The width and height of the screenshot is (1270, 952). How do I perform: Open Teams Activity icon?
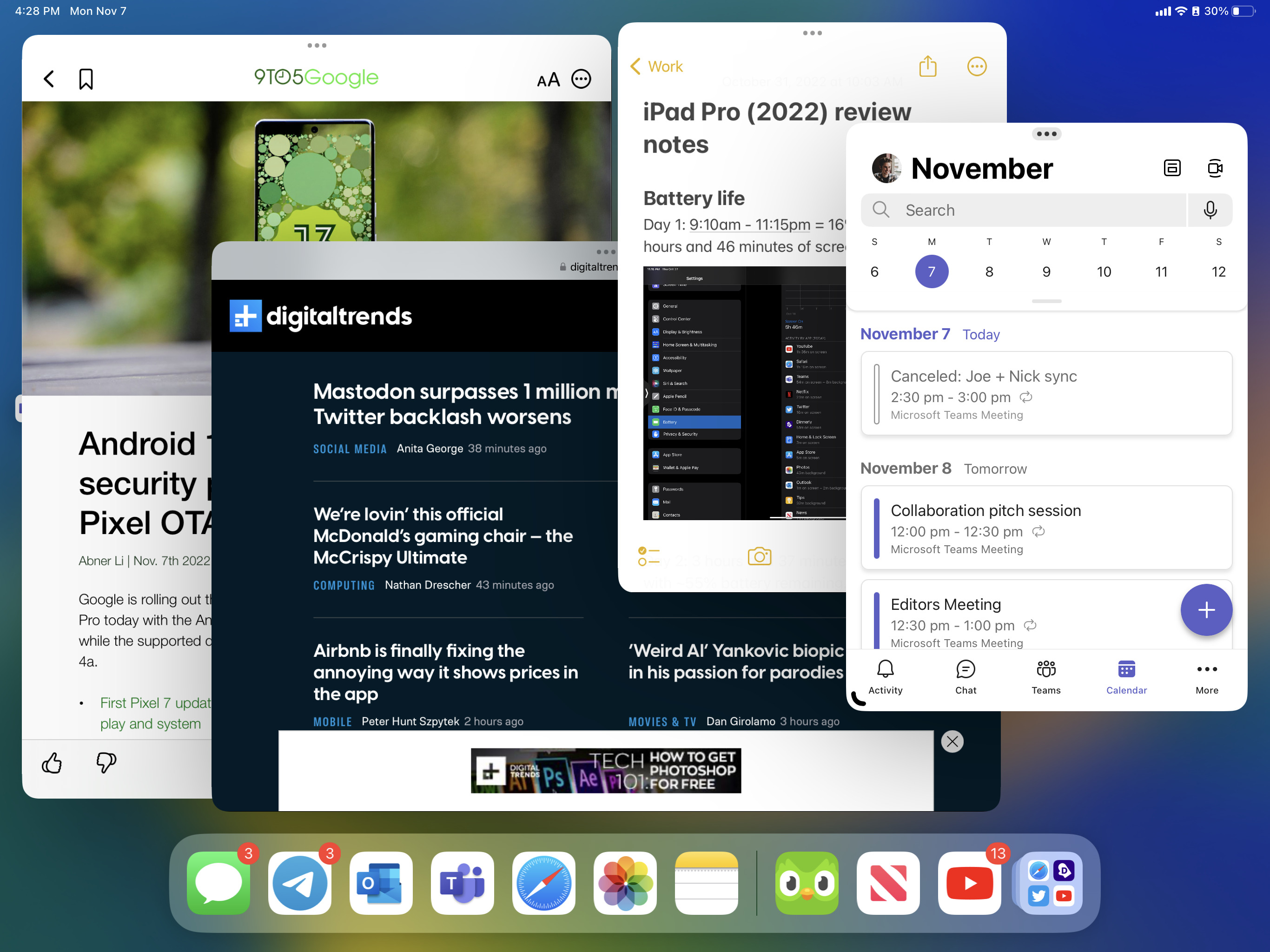coord(884,677)
